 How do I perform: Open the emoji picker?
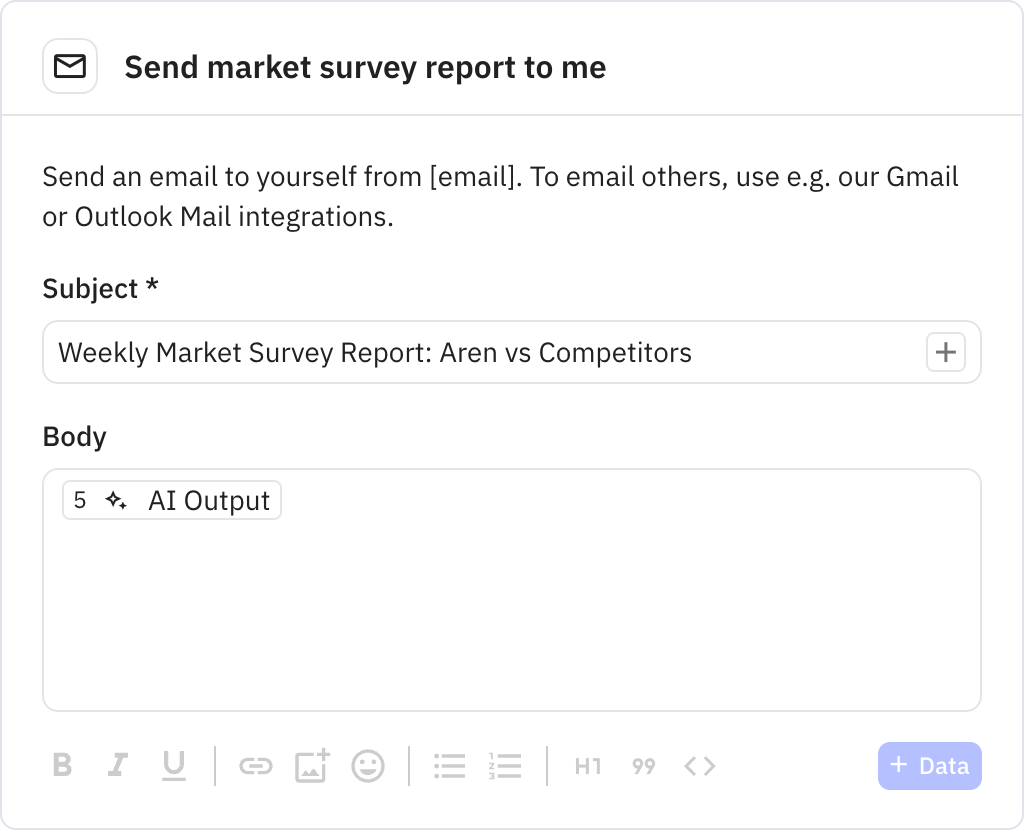367,766
